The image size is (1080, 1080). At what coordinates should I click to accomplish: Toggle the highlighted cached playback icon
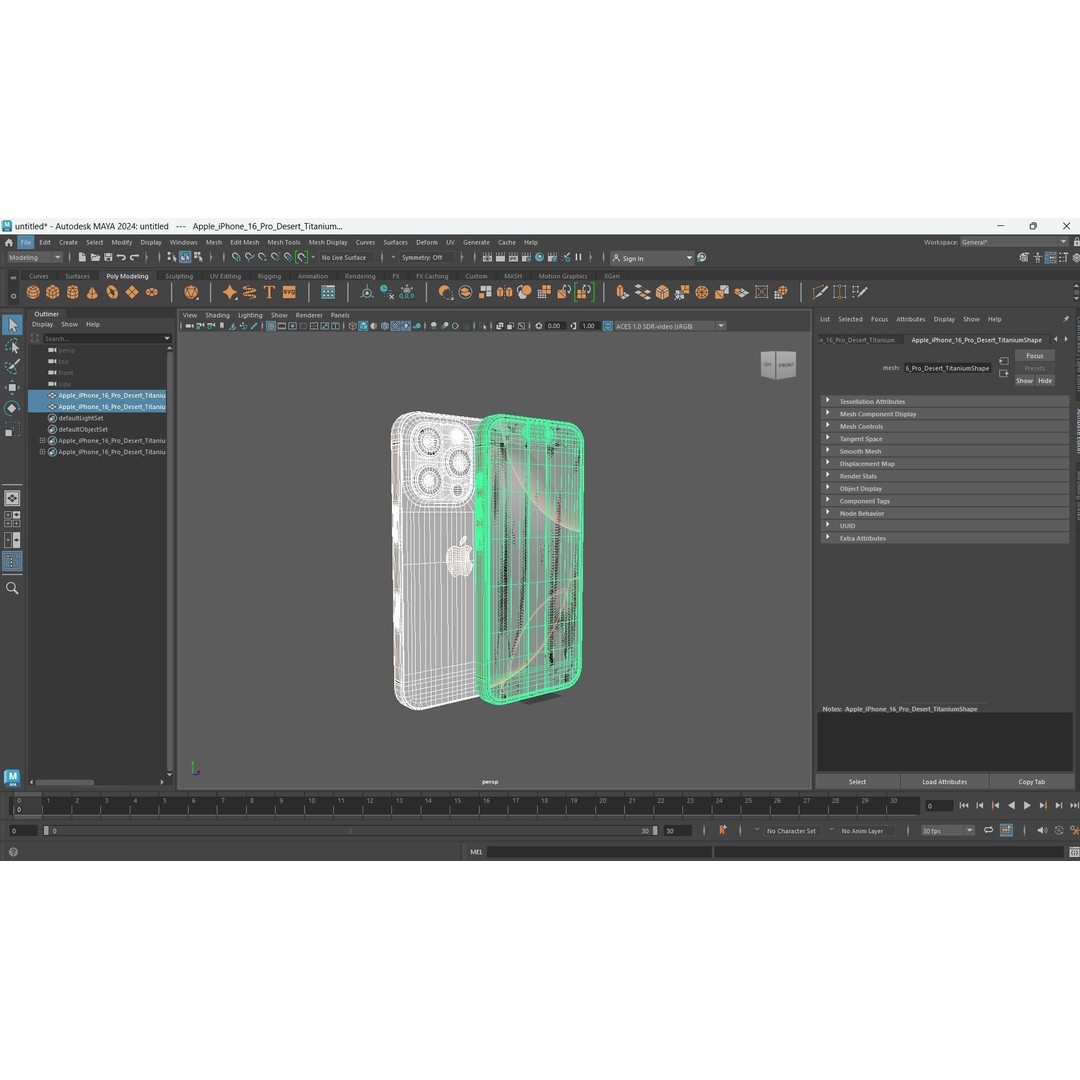point(1006,831)
